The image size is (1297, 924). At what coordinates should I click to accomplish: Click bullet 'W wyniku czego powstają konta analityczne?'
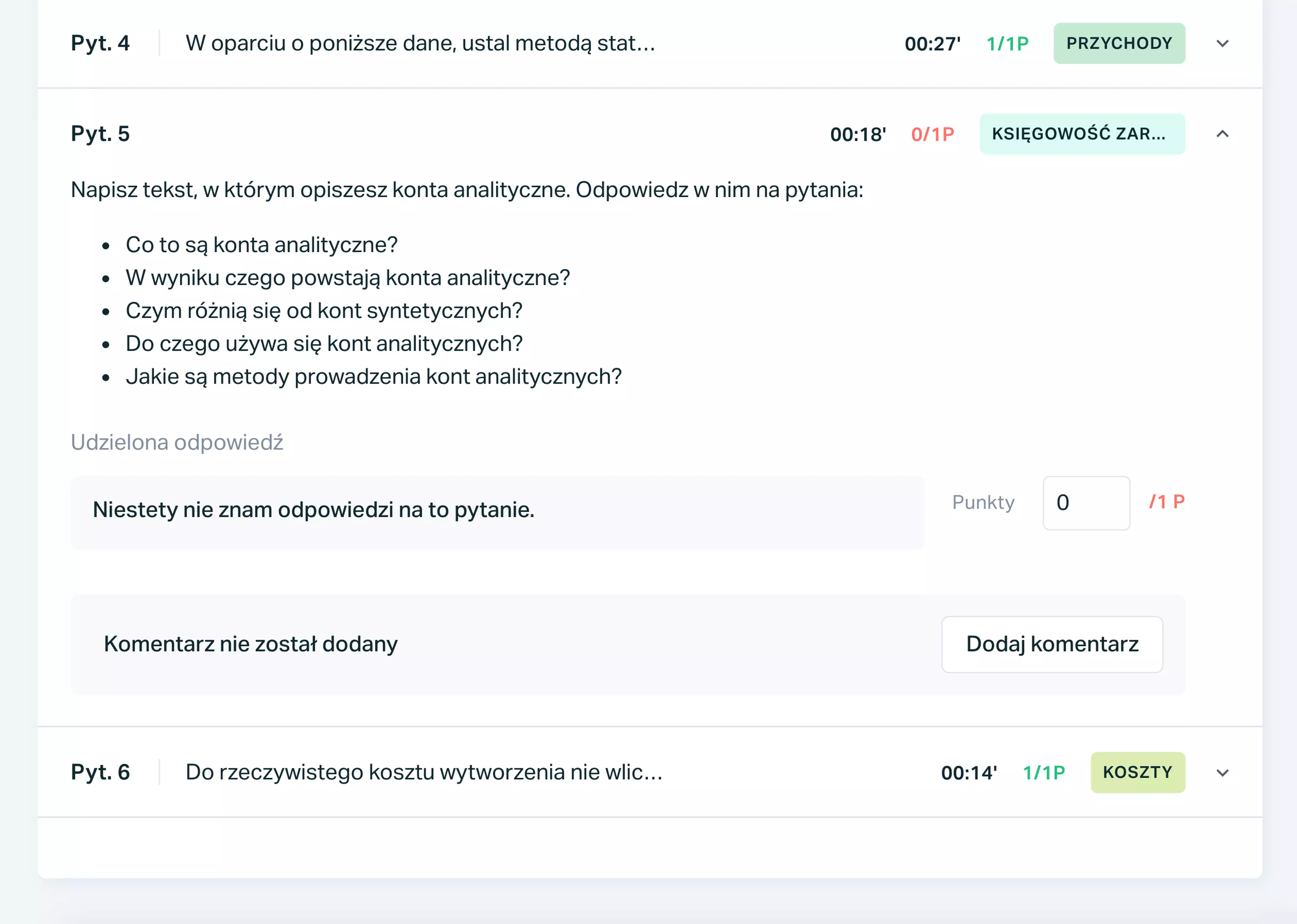point(348,278)
